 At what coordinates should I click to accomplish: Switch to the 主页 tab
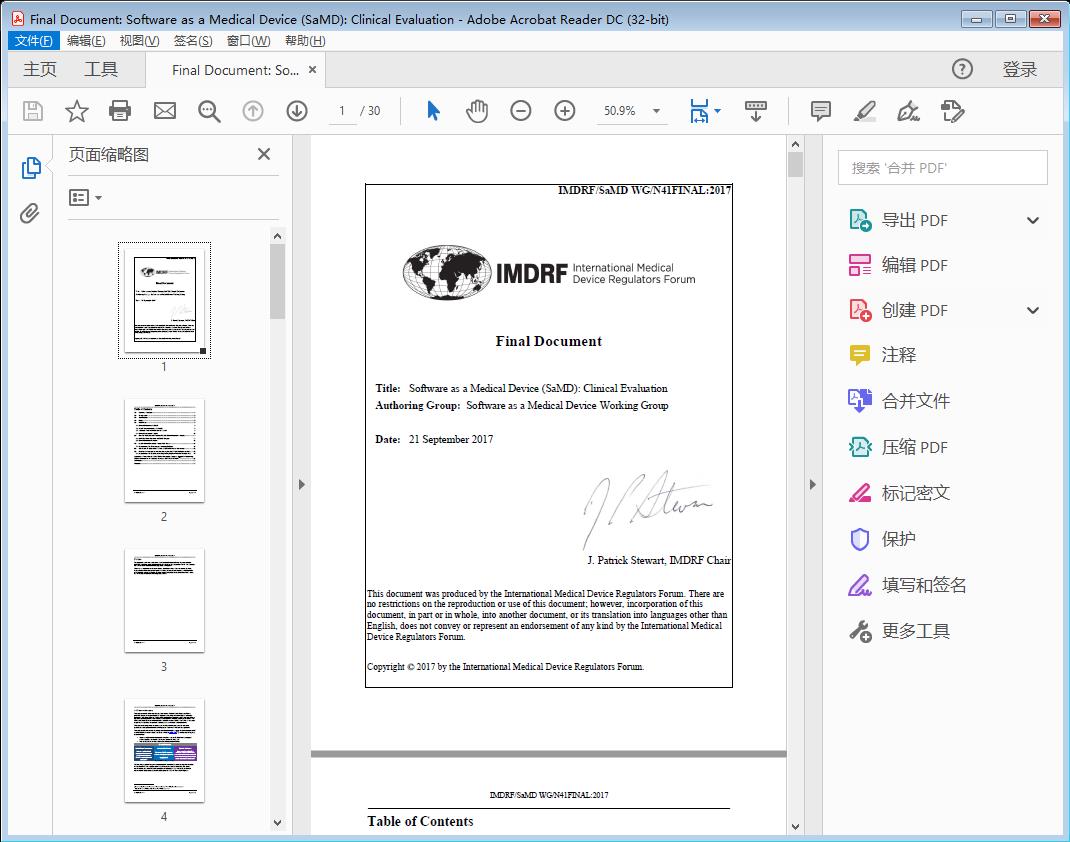40,69
